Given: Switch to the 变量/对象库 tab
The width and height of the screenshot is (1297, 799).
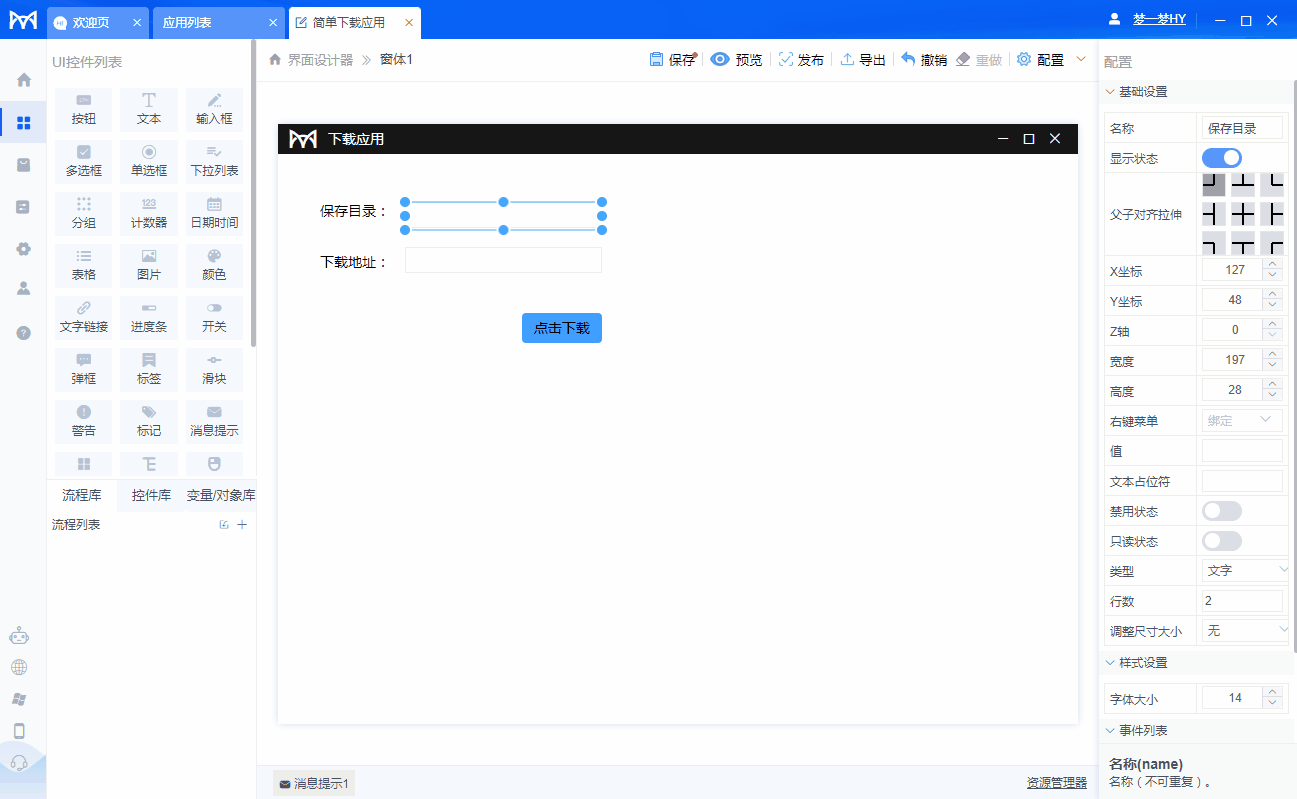Looking at the screenshot, I should click(x=221, y=495).
